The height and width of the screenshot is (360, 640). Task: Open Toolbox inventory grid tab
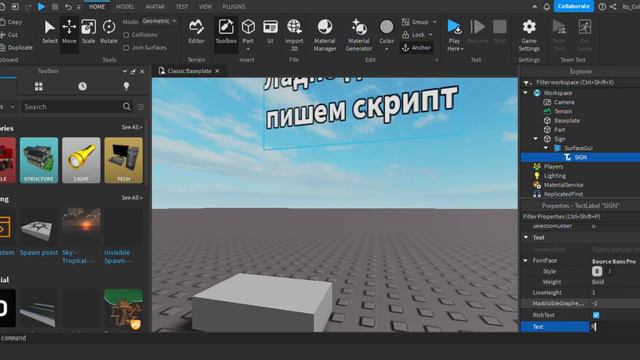39,86
